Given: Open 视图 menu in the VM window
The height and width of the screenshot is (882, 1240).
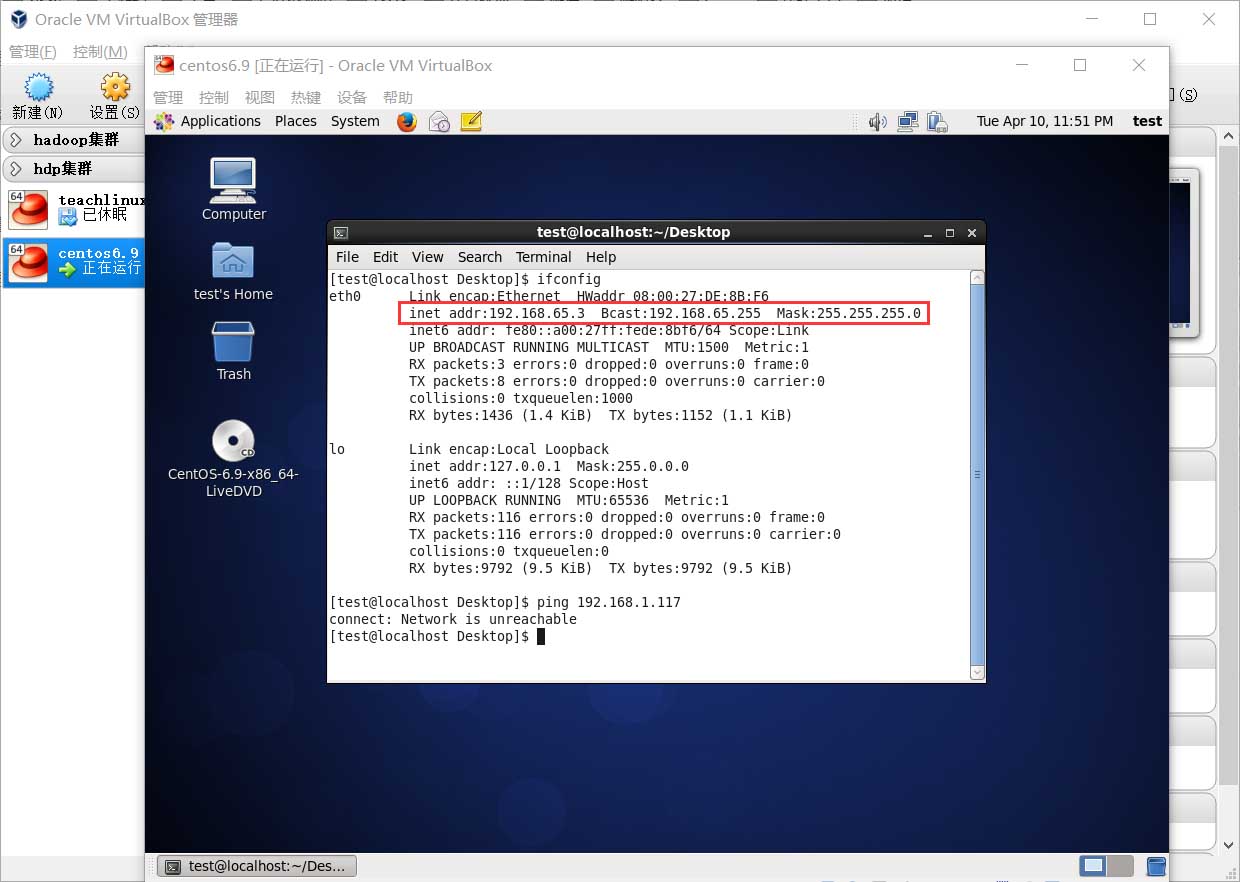Looking at the screenshot, I should (259, 97).
